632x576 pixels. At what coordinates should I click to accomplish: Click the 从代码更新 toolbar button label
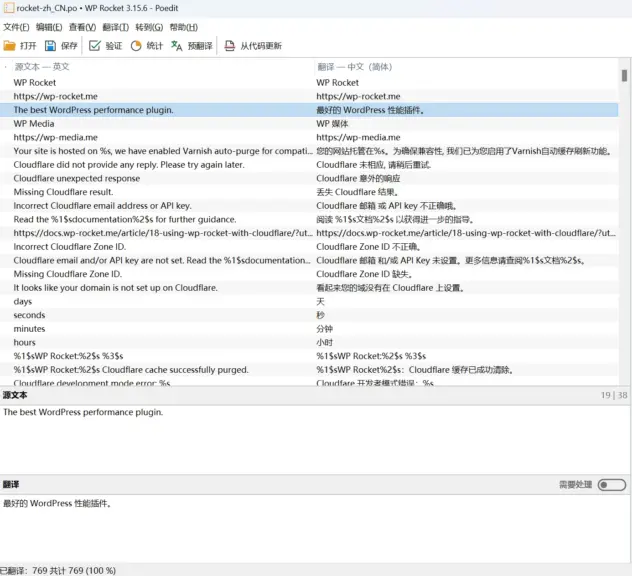(261, 46)
